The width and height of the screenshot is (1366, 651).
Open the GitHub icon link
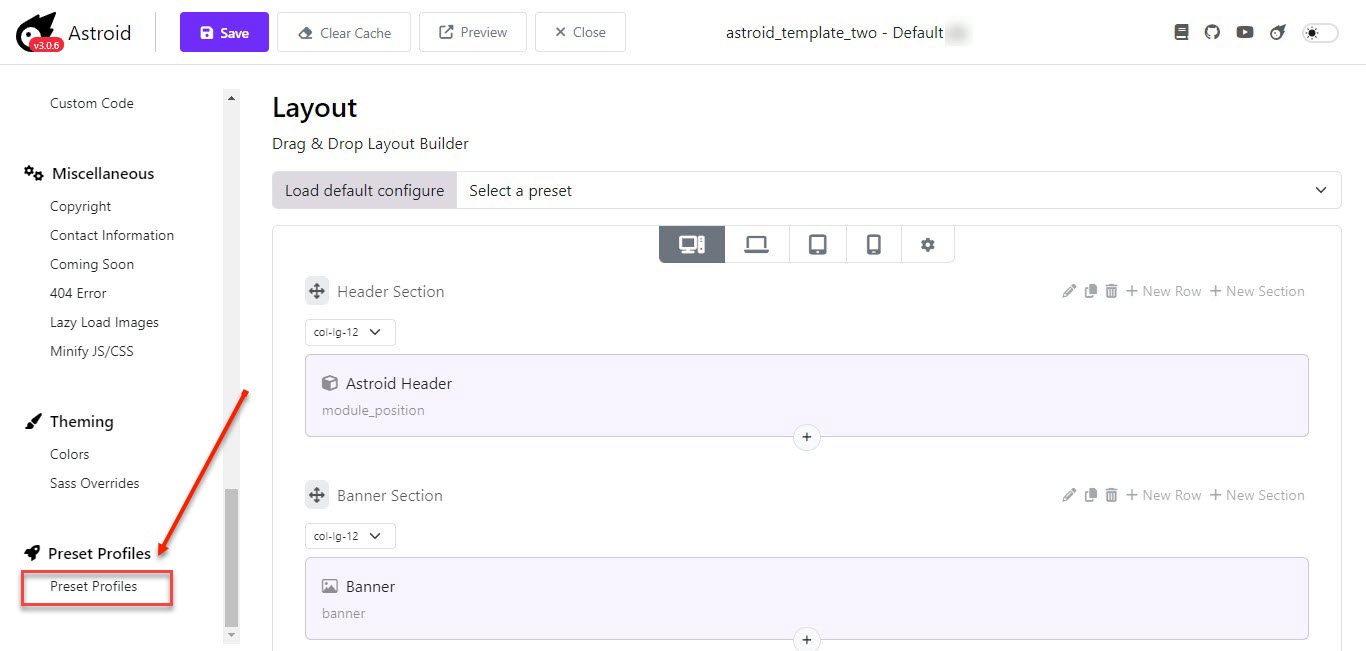click(1212, 32)
